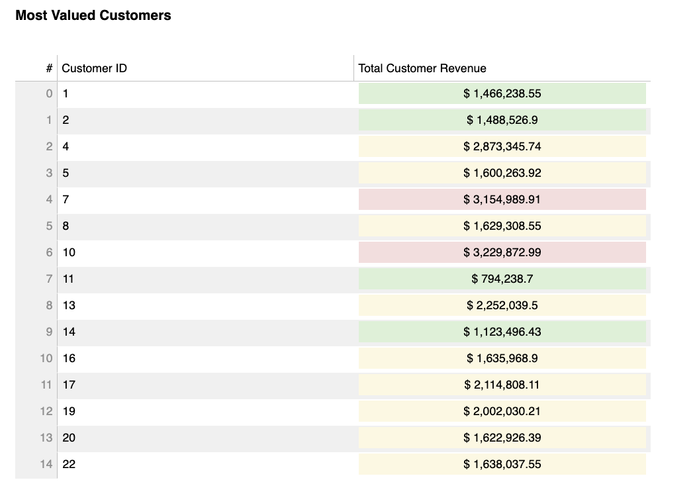This screenshot has width=699, height=490.
Task: Select the revenue cell $ 1,123,496.43
Action: (x=502, y=332)
